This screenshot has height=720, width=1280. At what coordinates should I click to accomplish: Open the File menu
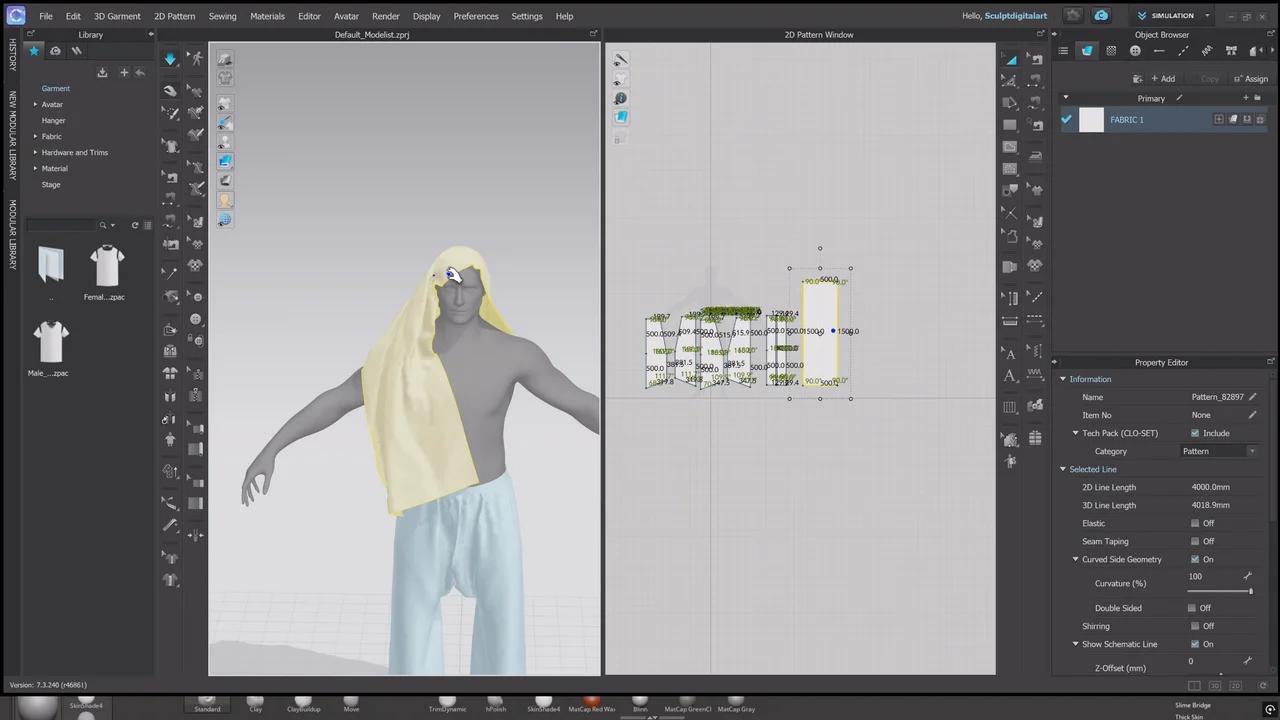pos(46,16)
